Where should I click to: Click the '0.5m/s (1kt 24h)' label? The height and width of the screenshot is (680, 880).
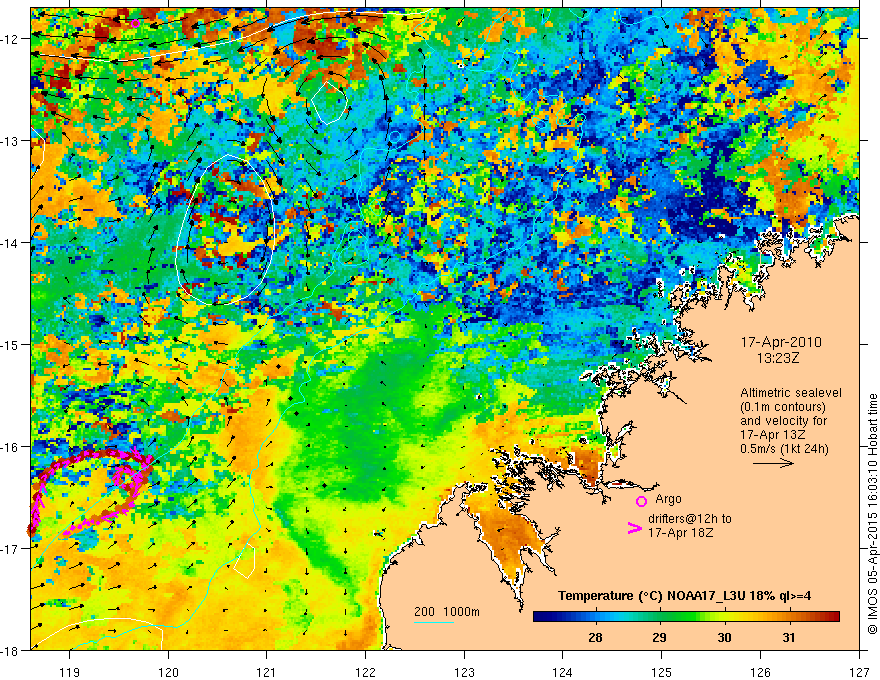[784, 448]
